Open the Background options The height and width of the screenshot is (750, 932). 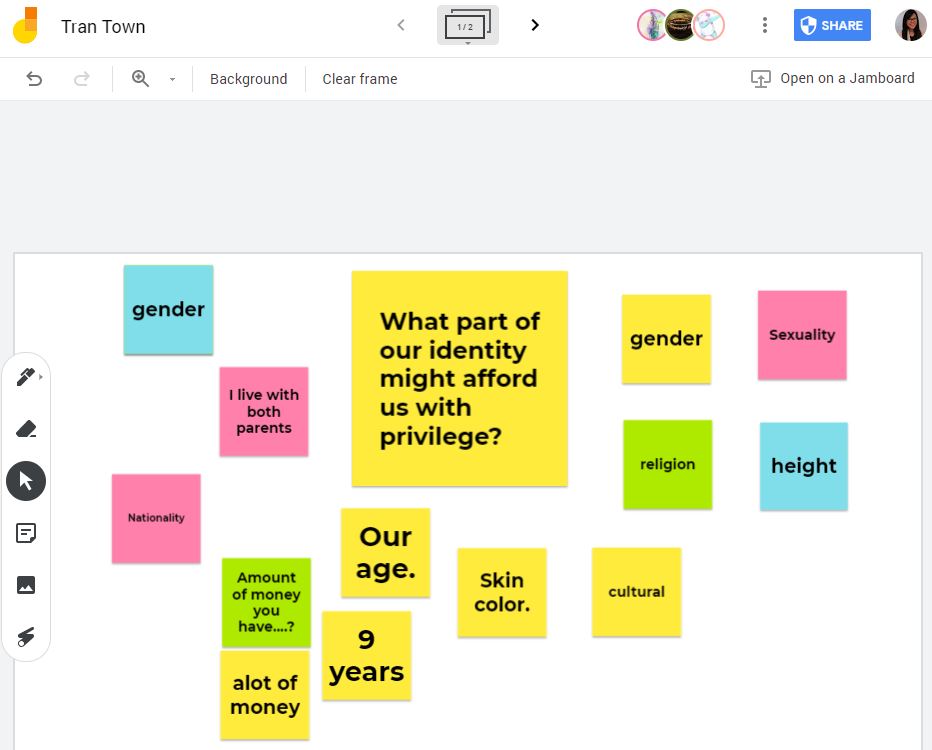coord(248,79)
